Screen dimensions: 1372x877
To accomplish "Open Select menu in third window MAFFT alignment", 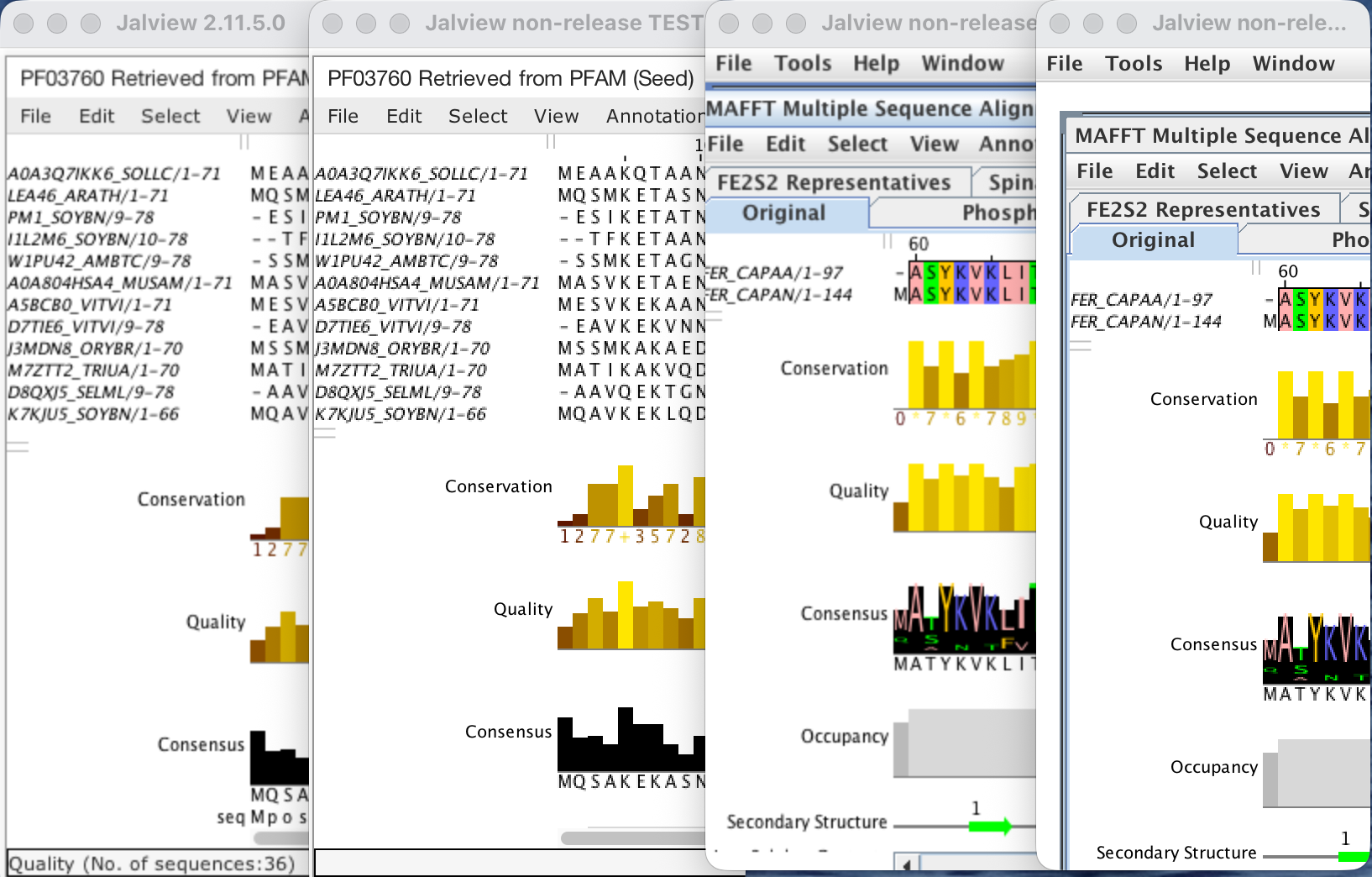I will coord(857,144).
